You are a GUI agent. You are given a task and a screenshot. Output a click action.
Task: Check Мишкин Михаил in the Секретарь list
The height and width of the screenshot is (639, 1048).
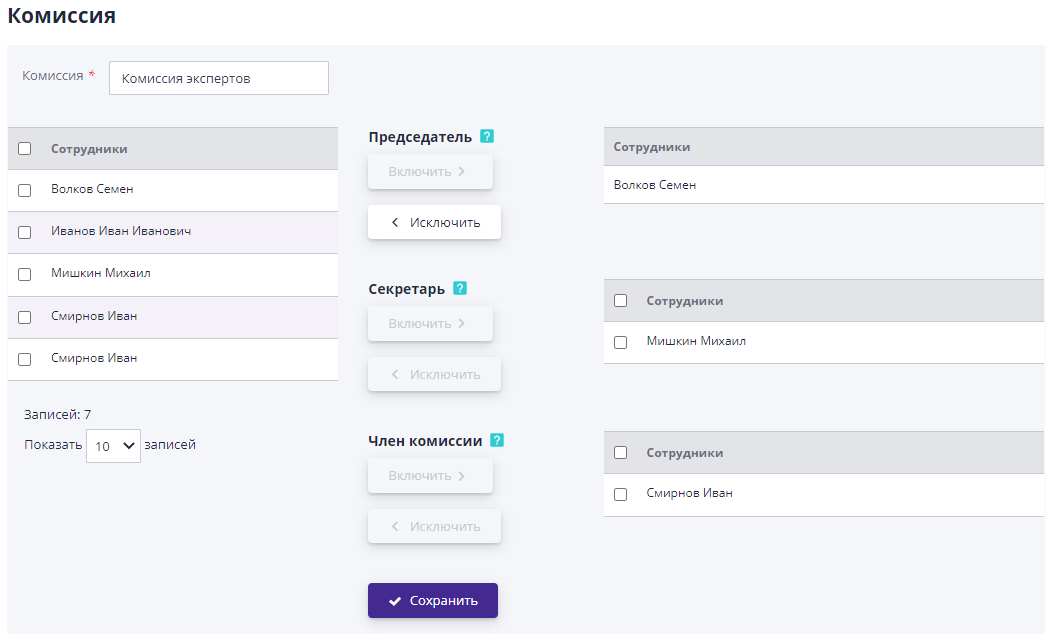620,341
